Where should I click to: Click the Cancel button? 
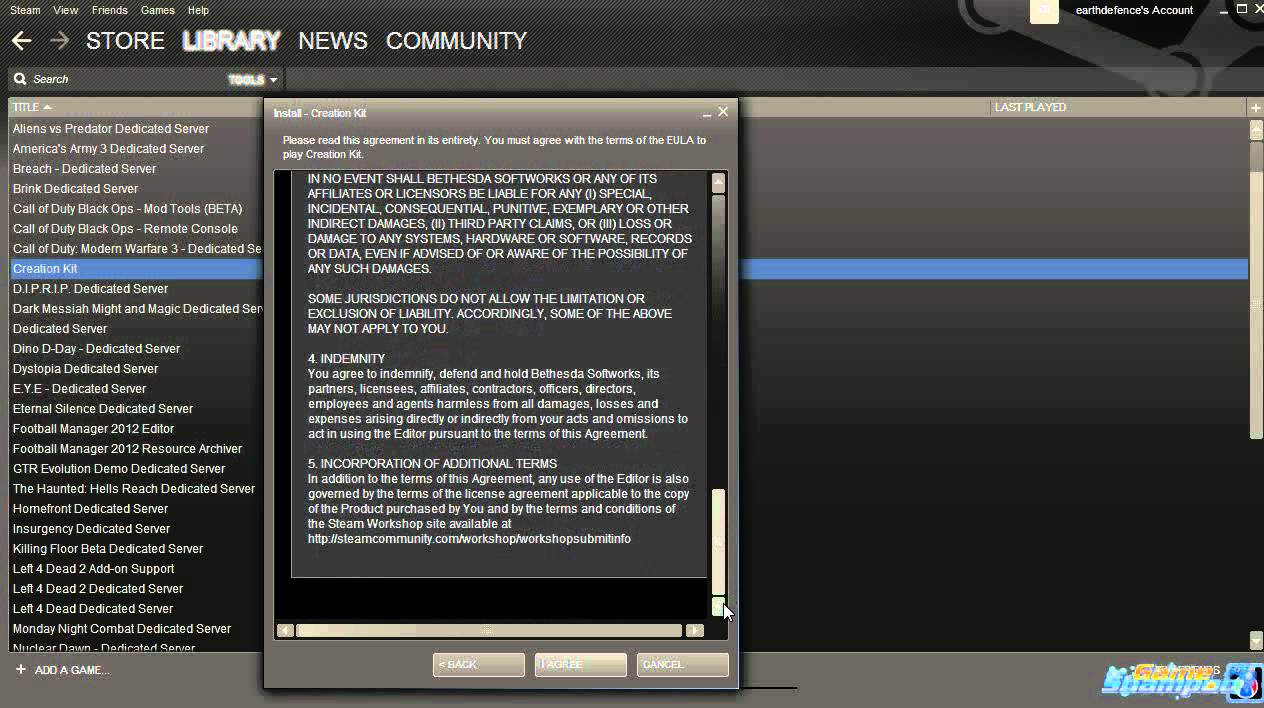coord(683,664)
